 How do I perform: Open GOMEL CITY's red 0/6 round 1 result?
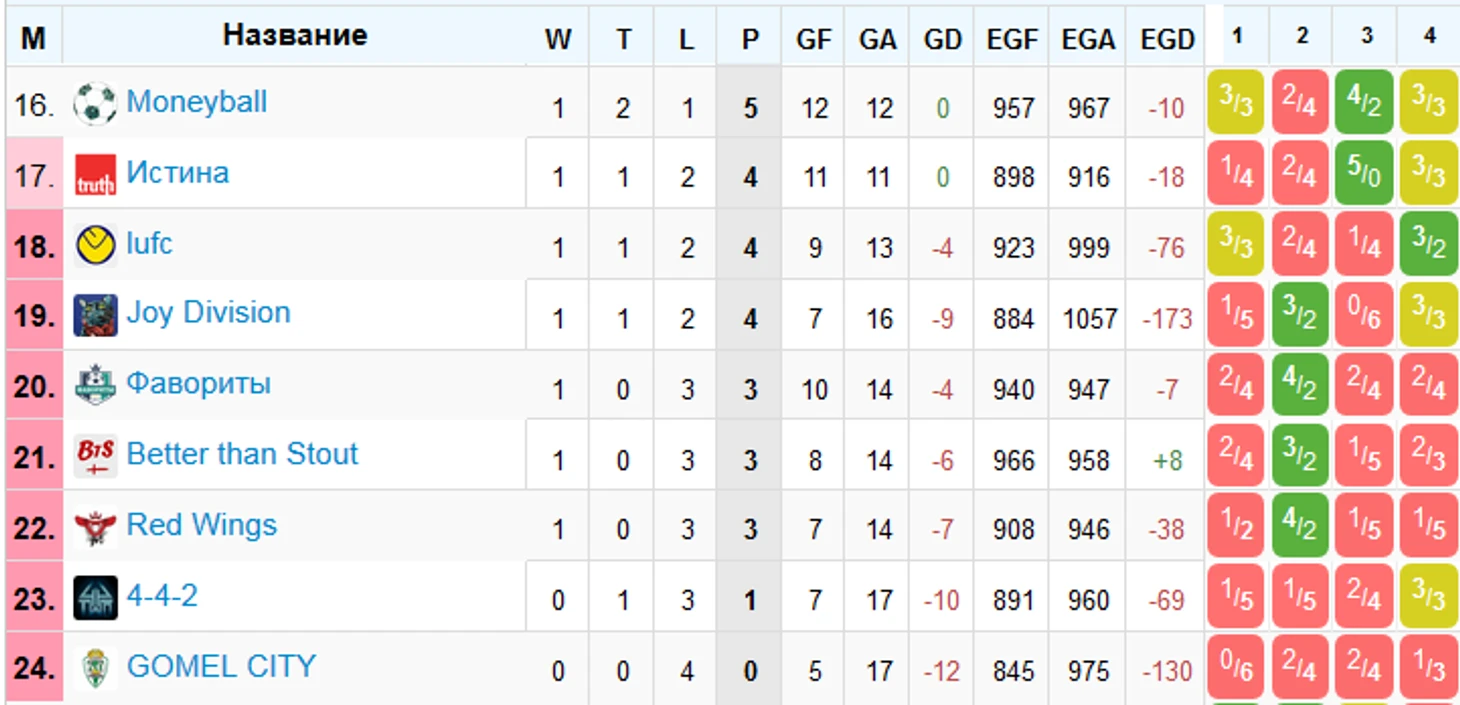click(x=1236, y=668)
